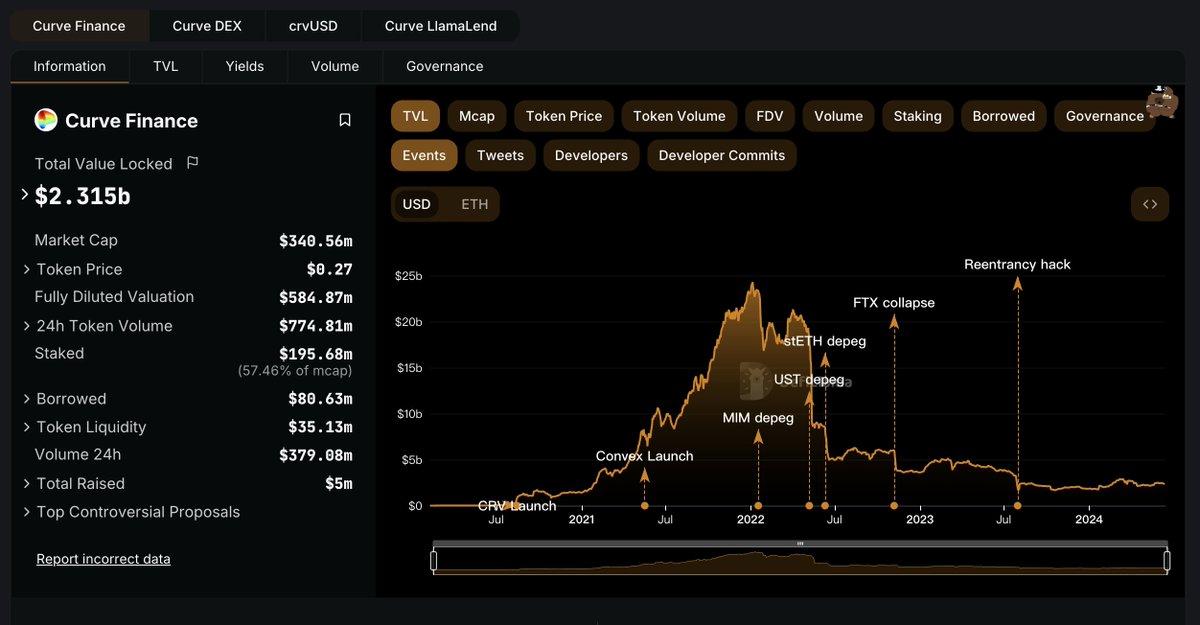
Task: Expand the Total Value Locked breakdown
Action: point(25,194)
